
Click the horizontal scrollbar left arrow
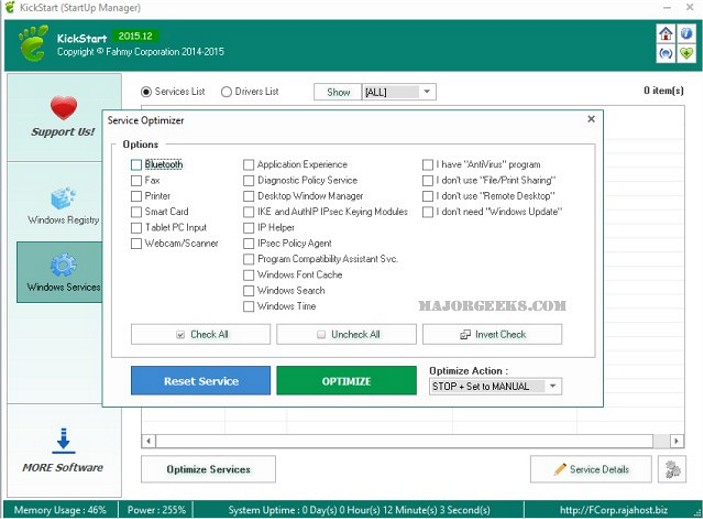point(148,441)
